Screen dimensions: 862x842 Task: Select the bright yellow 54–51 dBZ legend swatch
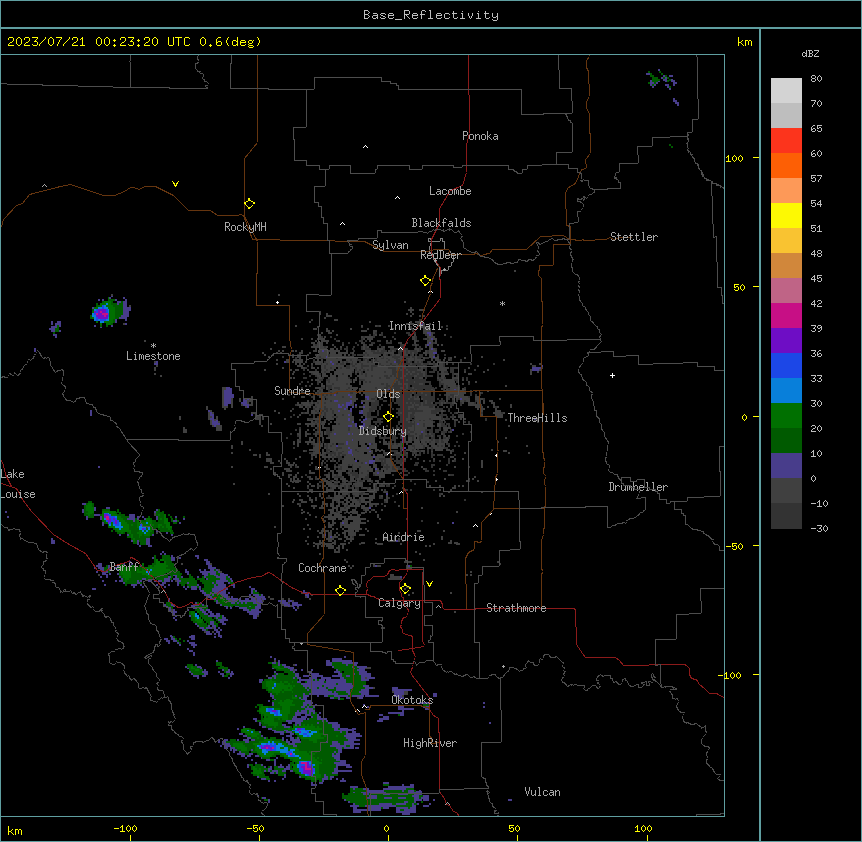click(786, 215)
